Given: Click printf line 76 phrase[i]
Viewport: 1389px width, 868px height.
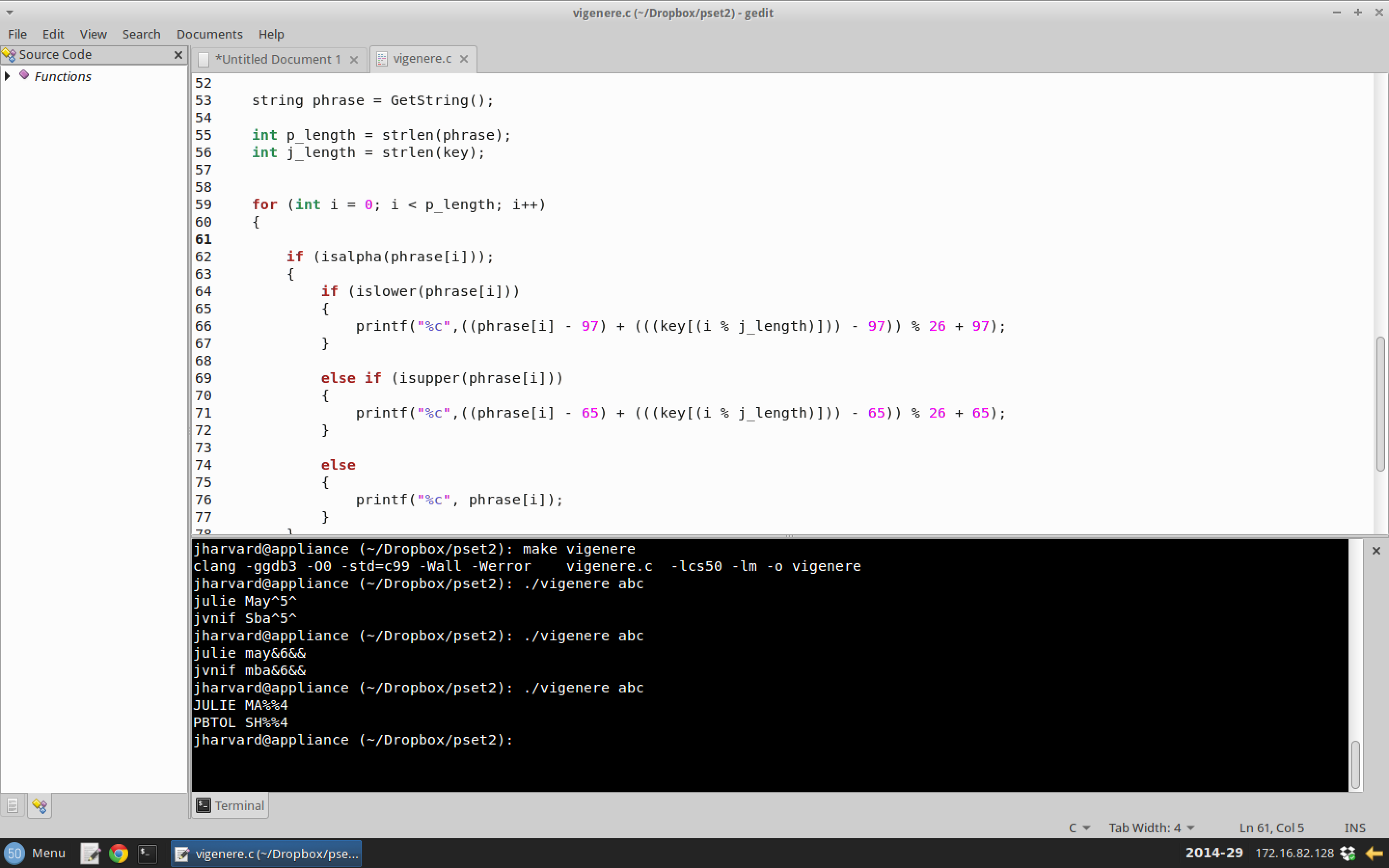Looking at the screenshot, I should tap(459, 500).
